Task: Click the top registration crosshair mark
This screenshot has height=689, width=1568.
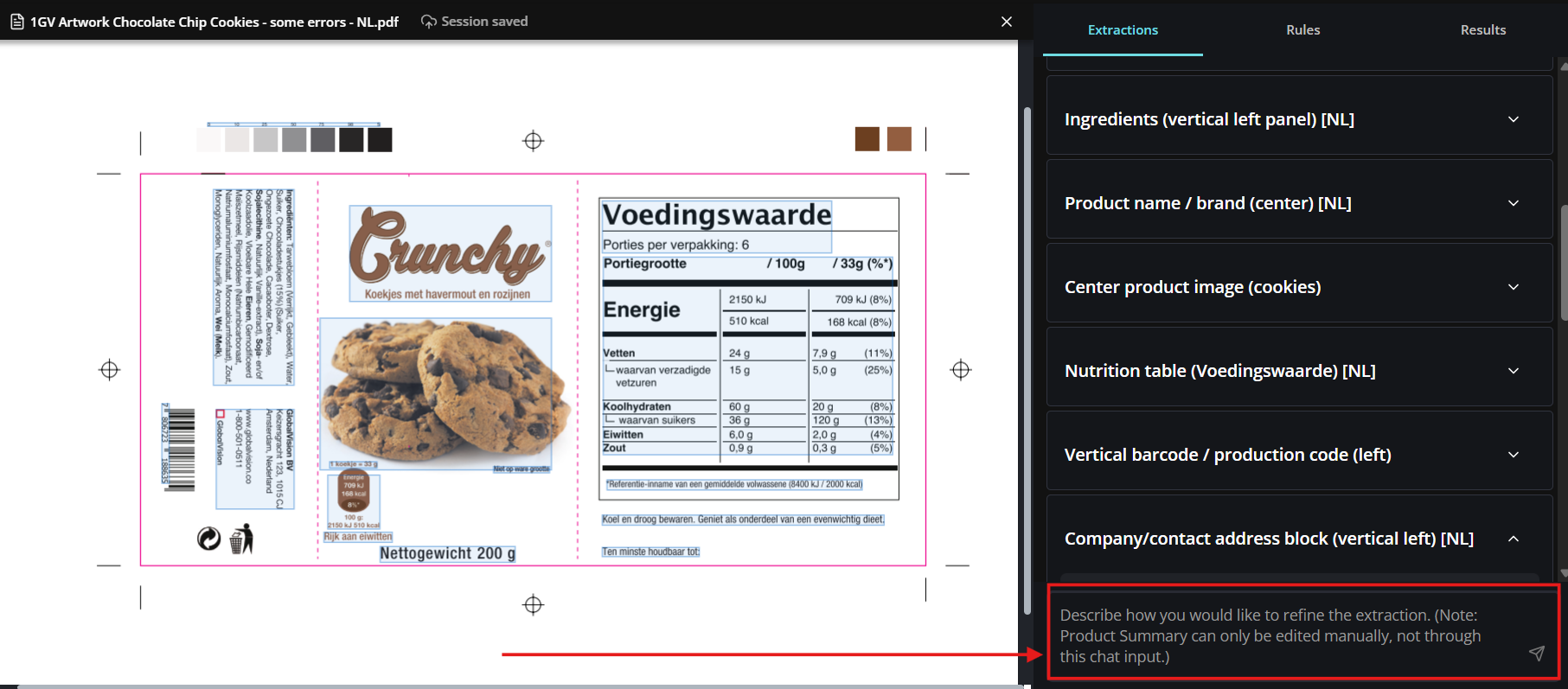Action: 534,141
